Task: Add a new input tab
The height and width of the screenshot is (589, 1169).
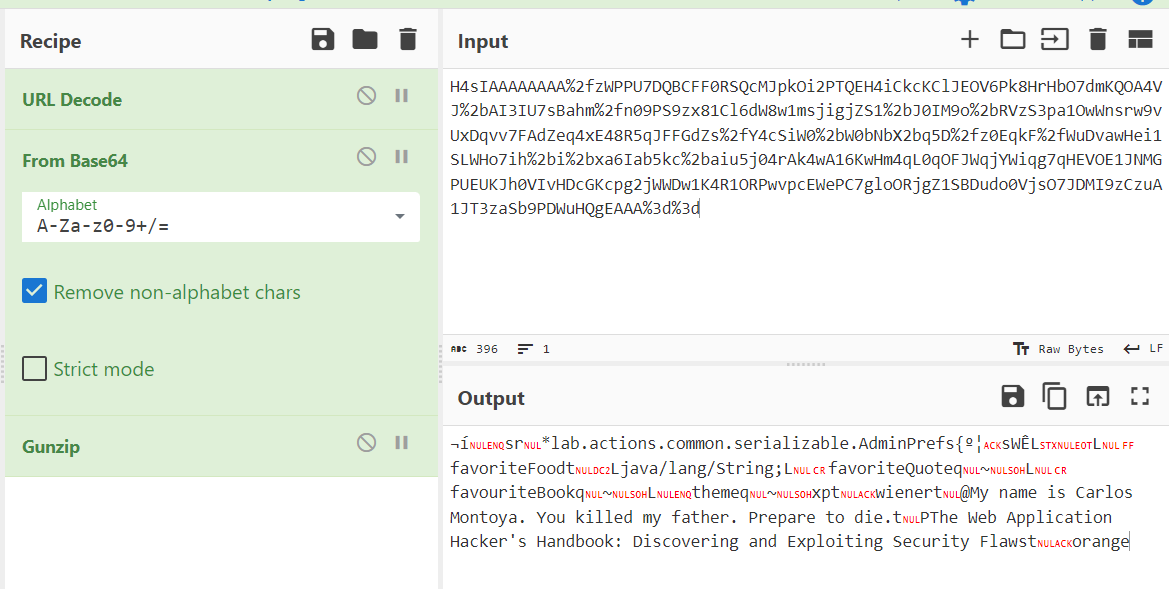Action: tap(969, 40)
